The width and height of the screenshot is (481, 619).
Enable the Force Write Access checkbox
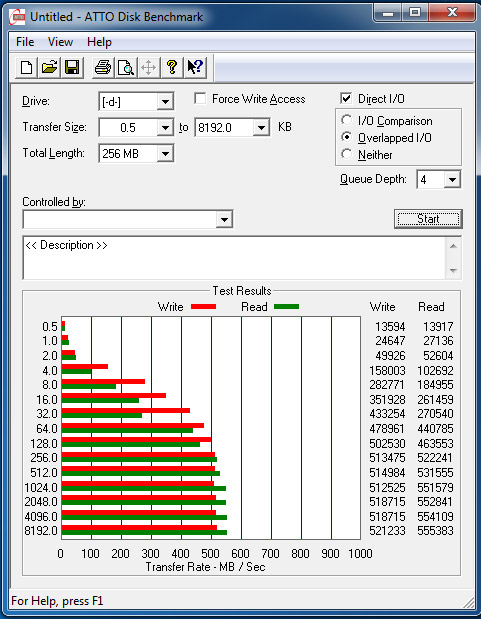pyautogui.click(x=200, y=98)
